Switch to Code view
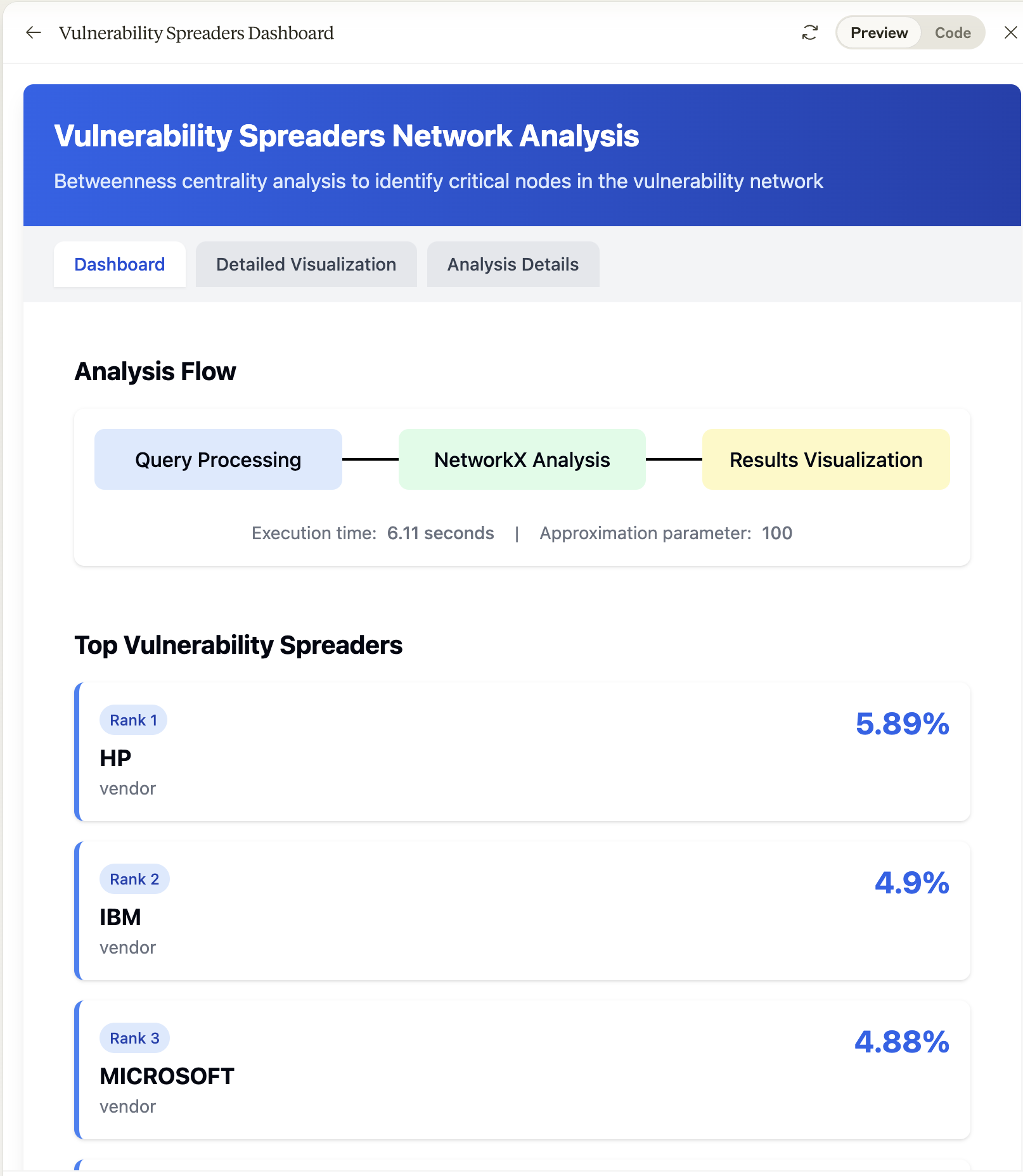Screen dimensions: 1023x1176 (952, 33)
